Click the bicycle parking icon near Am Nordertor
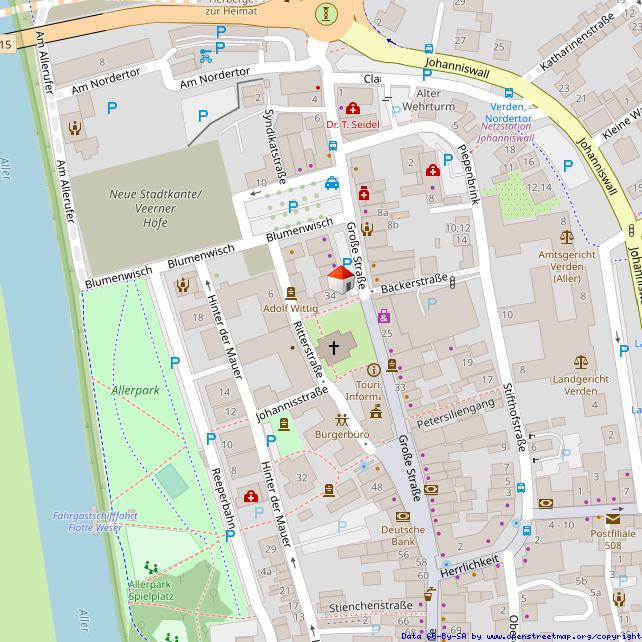The image size is (642, 642). [x=205, y=55]
